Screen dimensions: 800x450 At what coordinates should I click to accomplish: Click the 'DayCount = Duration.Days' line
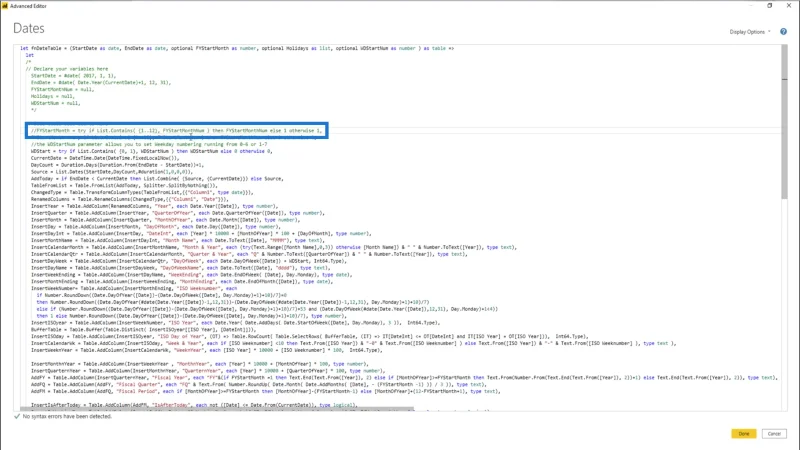pos(117,165)
